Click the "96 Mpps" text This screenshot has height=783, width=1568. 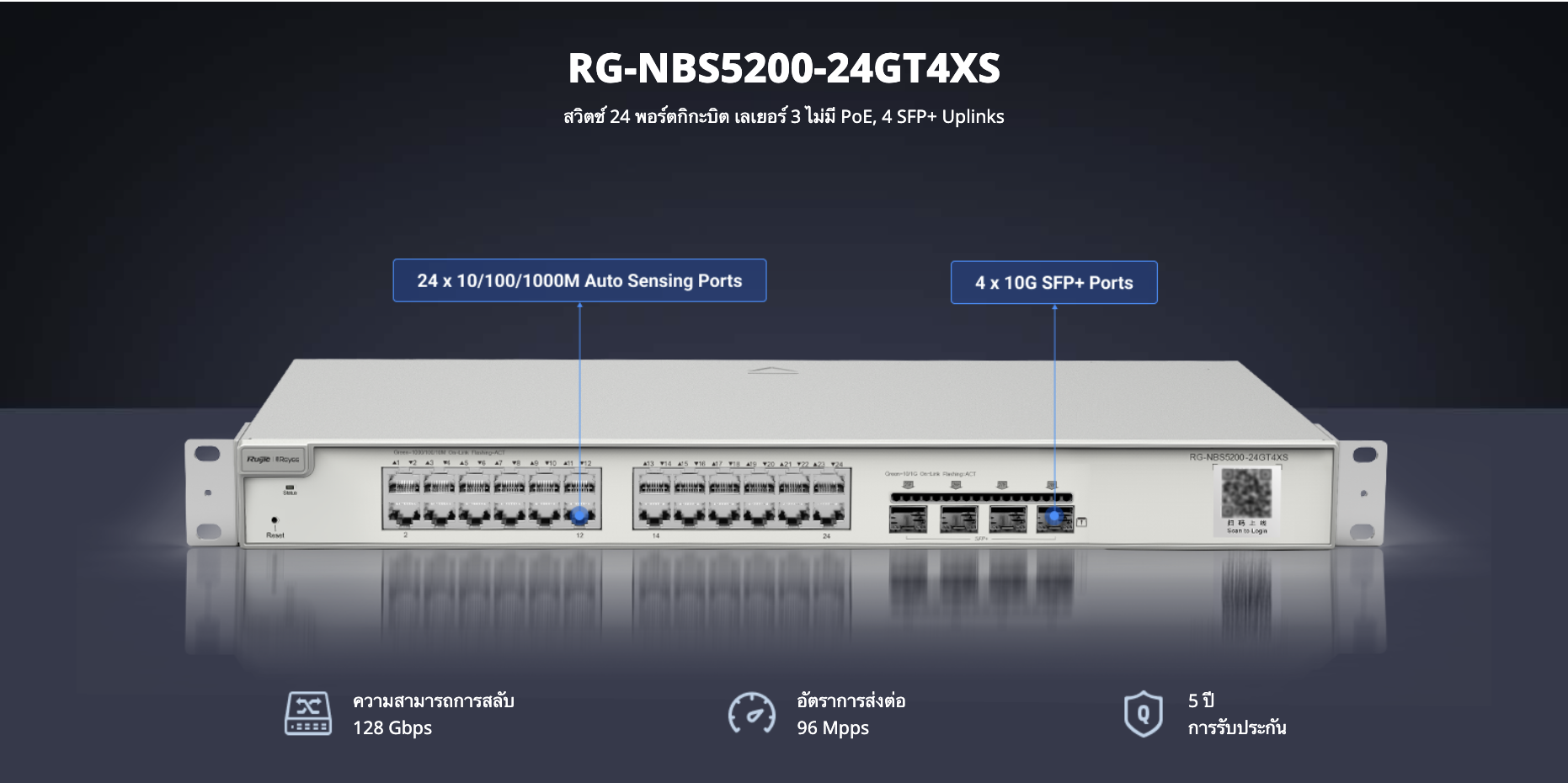[833, 728]
